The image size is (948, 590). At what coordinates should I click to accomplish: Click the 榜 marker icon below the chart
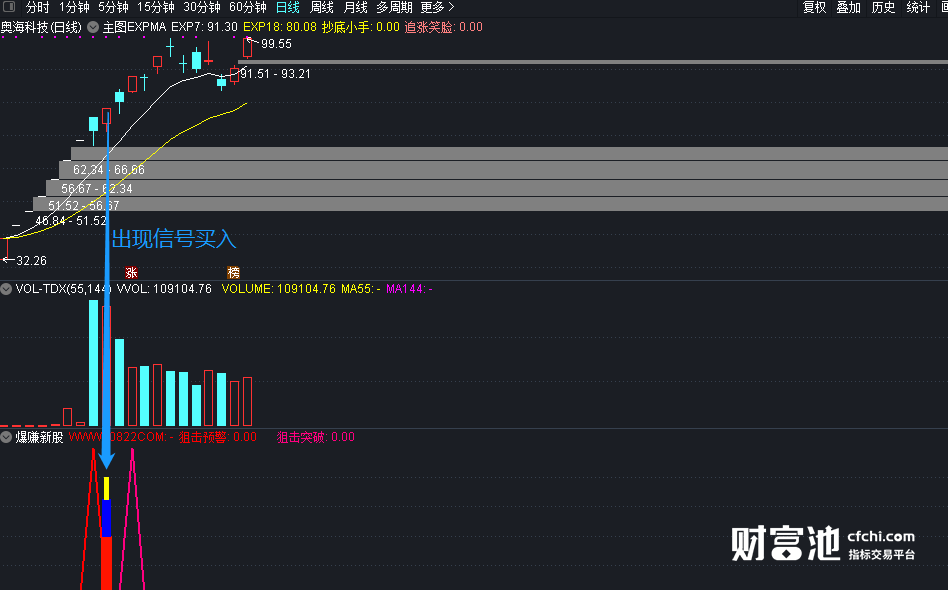point(233,272)
